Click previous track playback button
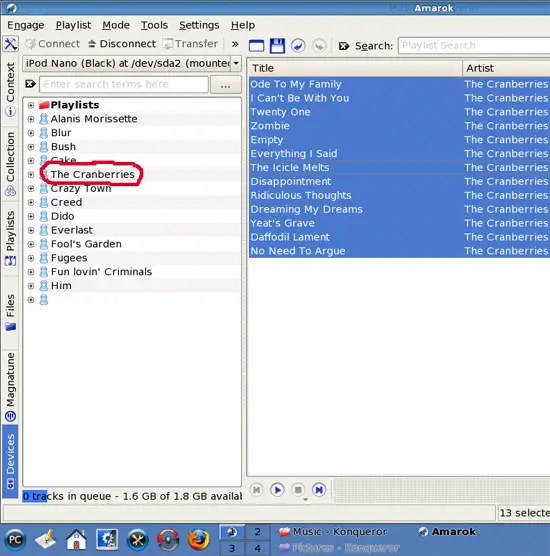 point(256,490)
